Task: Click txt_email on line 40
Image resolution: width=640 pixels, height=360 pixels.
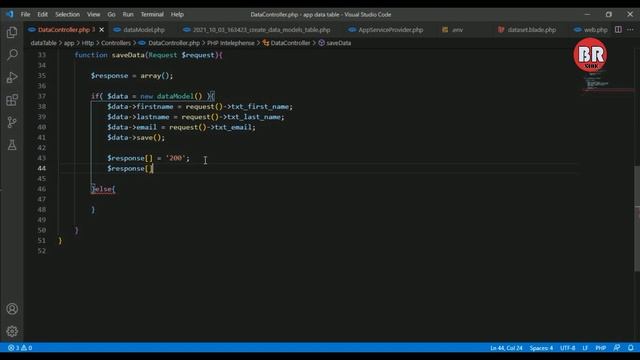Action: 233,127
